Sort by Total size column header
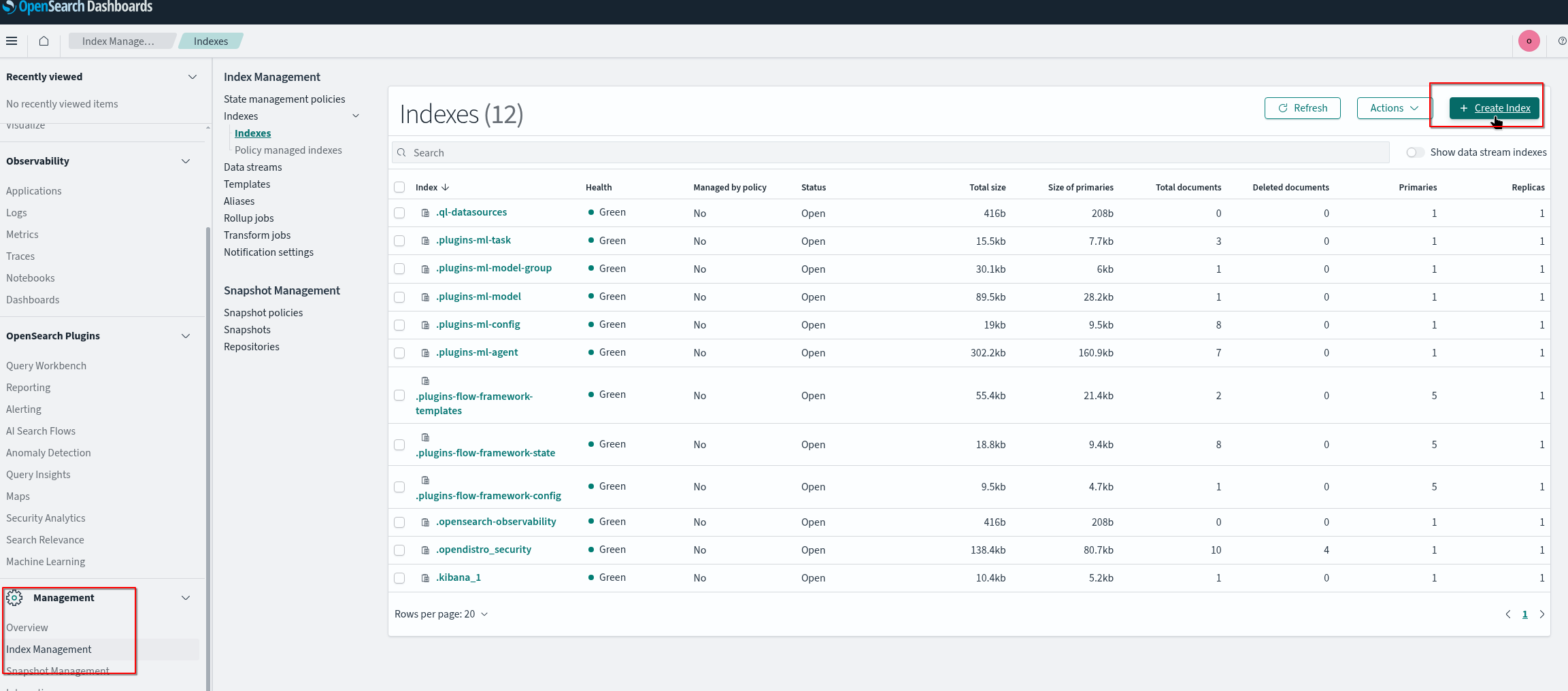This screenshot has height=691, width=1568. tap(987, 187)
